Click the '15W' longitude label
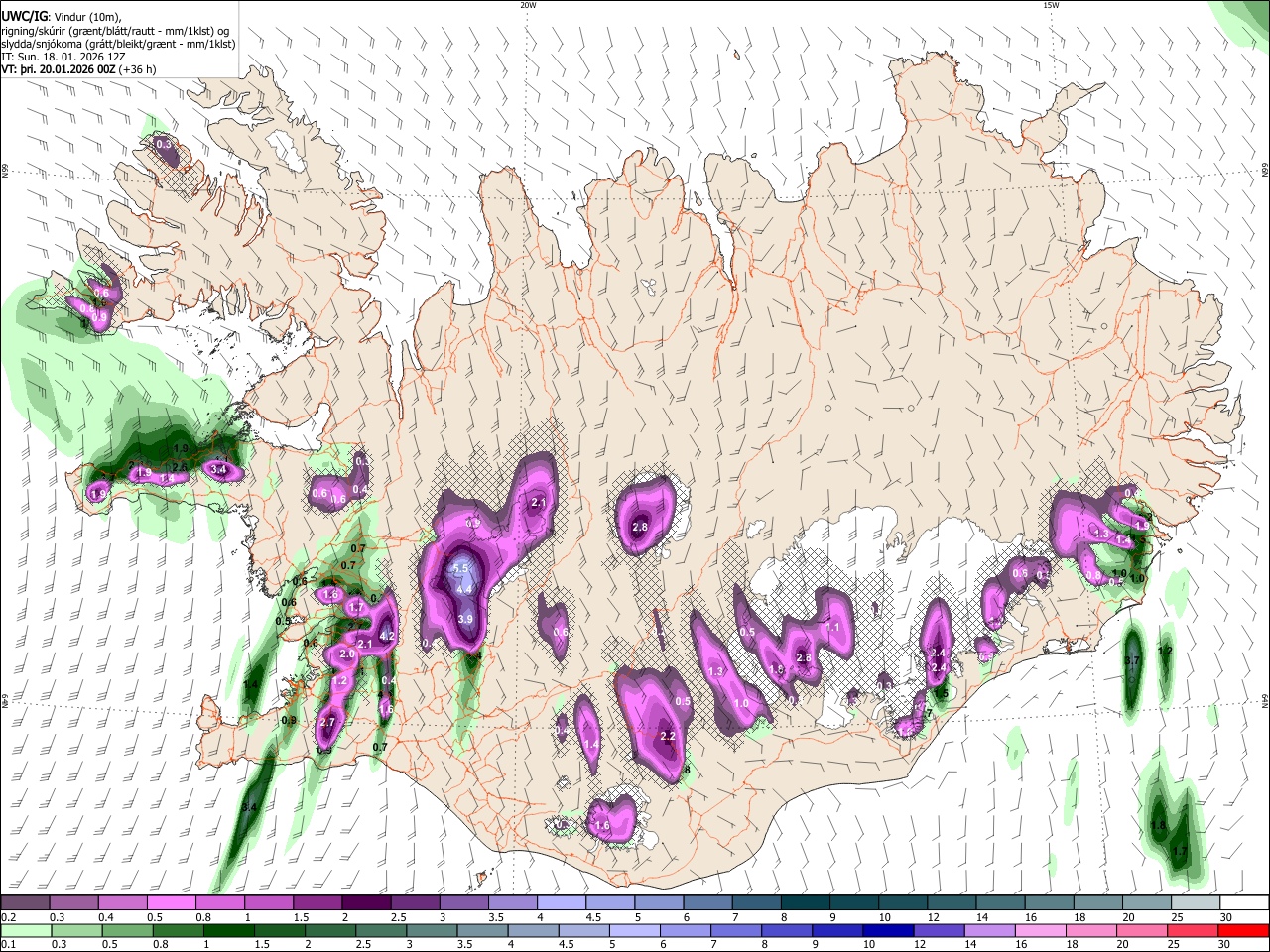 coord(1051,5)
